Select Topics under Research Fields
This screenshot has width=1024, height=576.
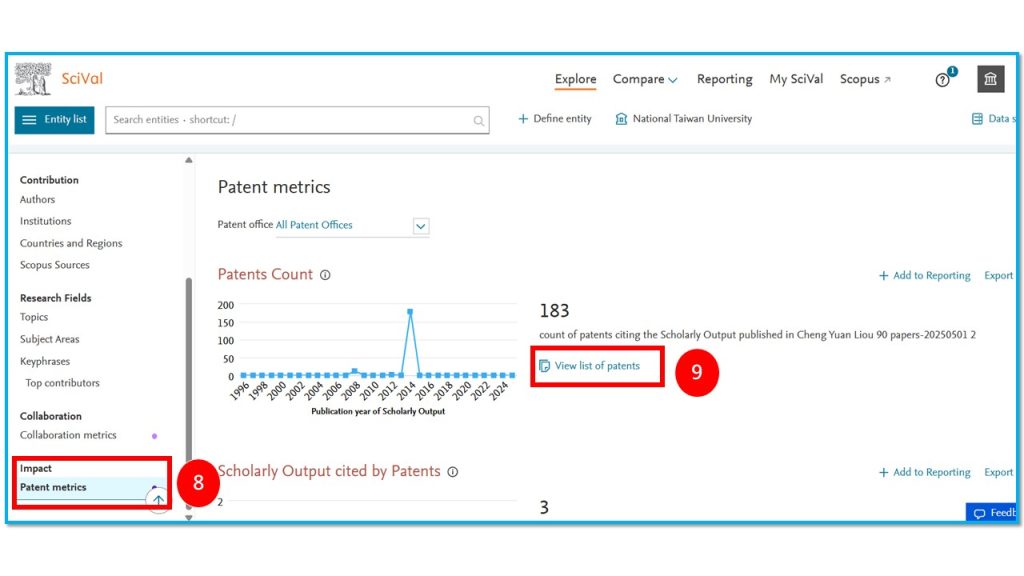tap(34, 317)
